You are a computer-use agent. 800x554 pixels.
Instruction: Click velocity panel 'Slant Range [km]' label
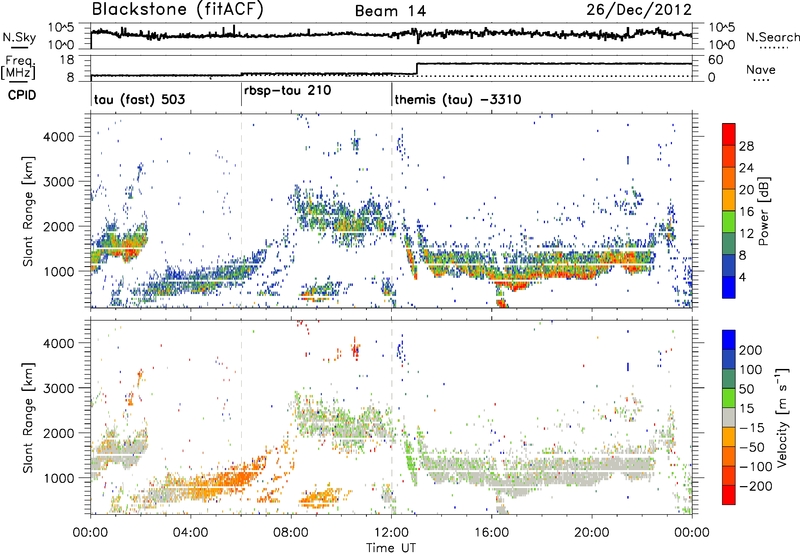28,417
